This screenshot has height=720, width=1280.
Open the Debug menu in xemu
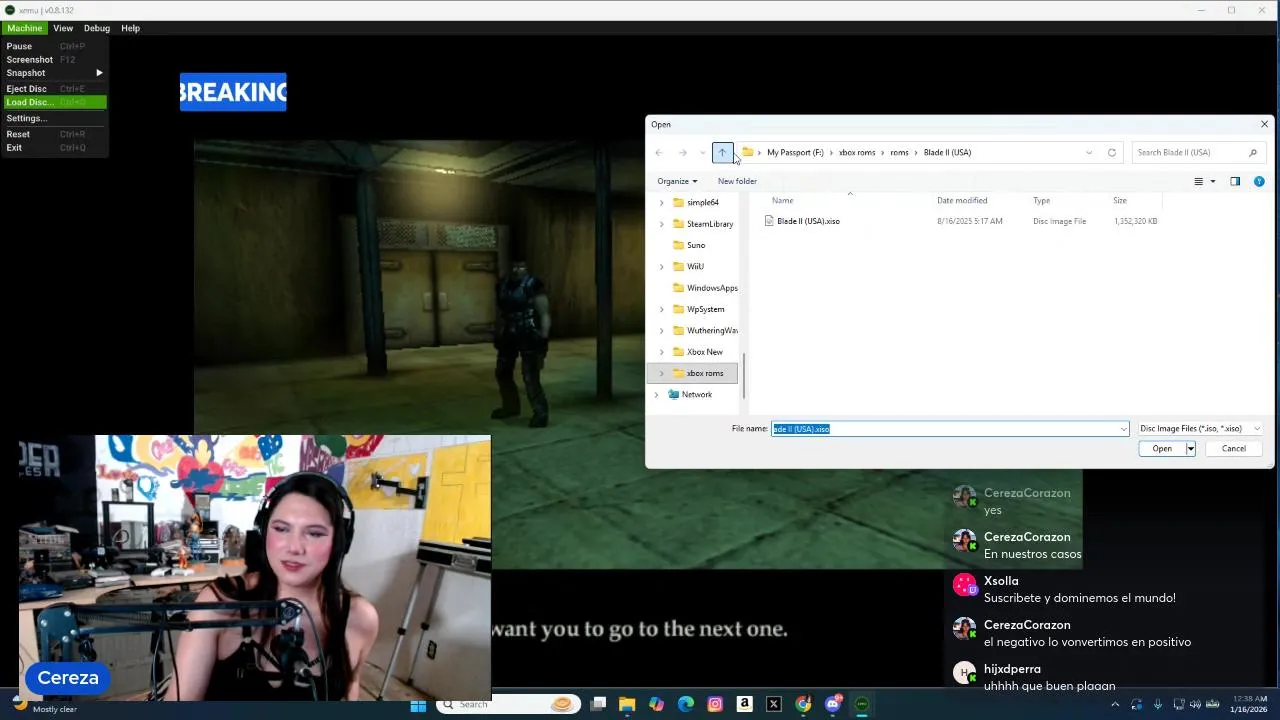coord(97,28)
